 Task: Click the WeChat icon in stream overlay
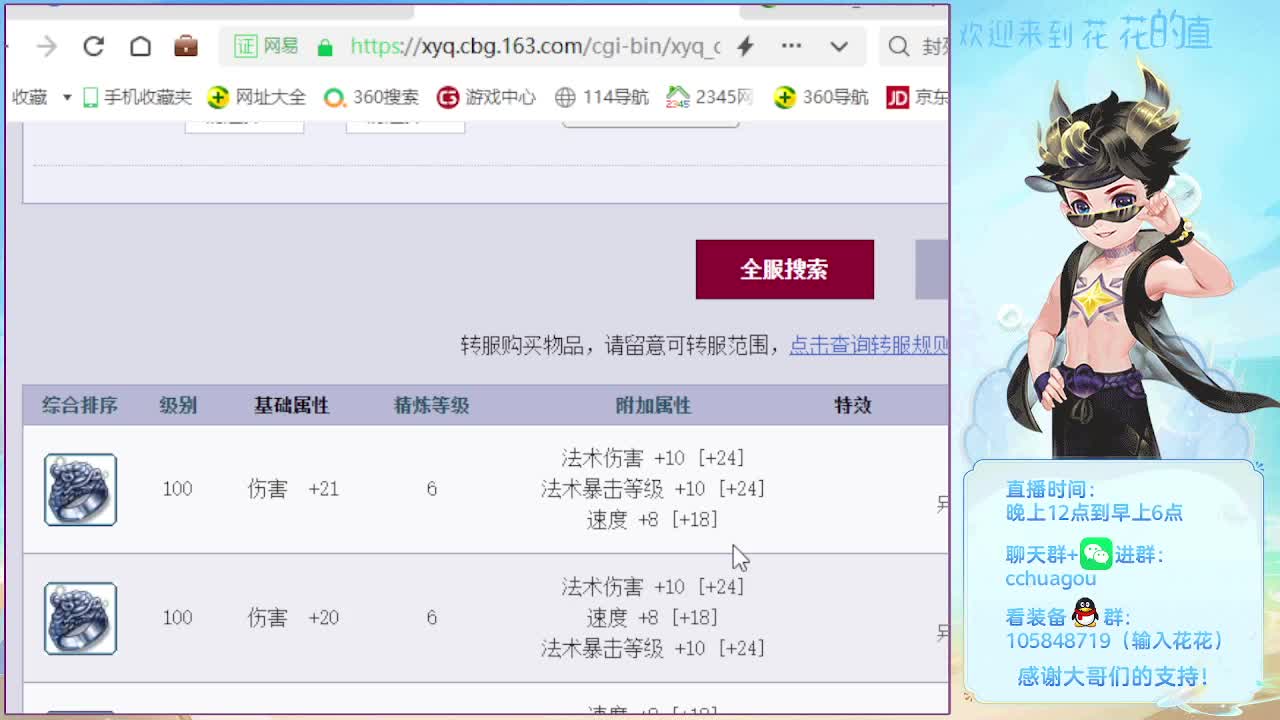pyautogui.click(x=1096, y=554)
